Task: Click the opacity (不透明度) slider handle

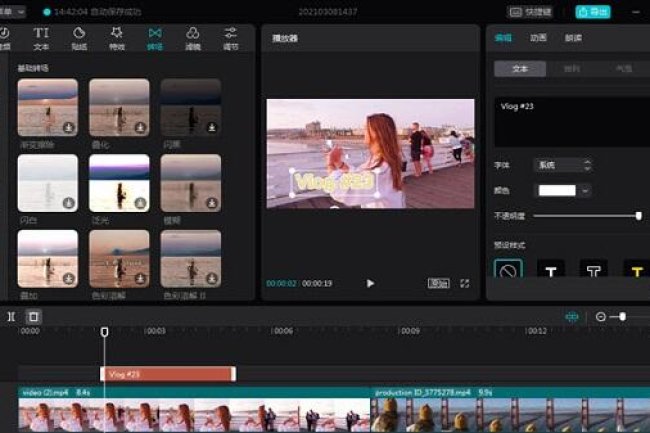Action: tap(638, 215)
